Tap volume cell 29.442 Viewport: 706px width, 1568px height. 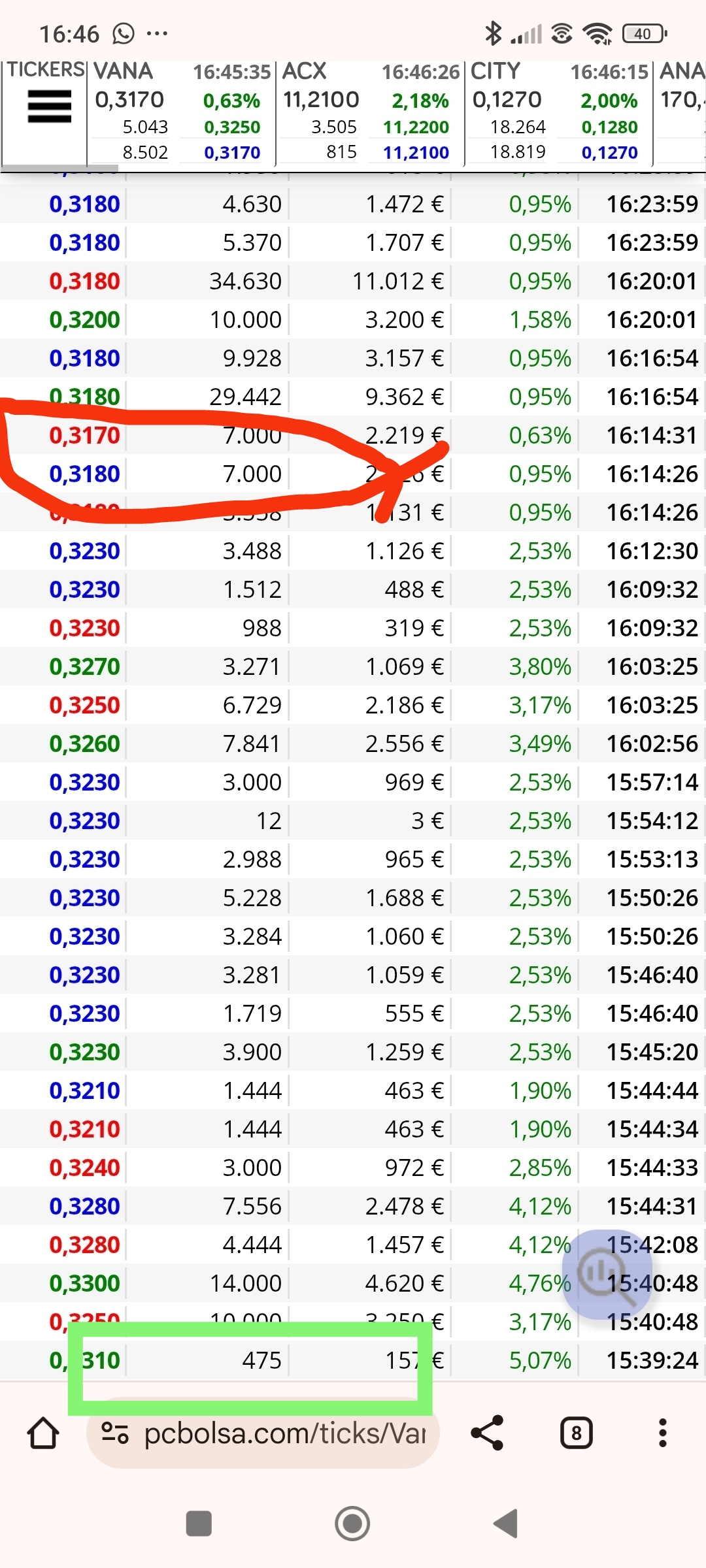[x=245, y=397]
